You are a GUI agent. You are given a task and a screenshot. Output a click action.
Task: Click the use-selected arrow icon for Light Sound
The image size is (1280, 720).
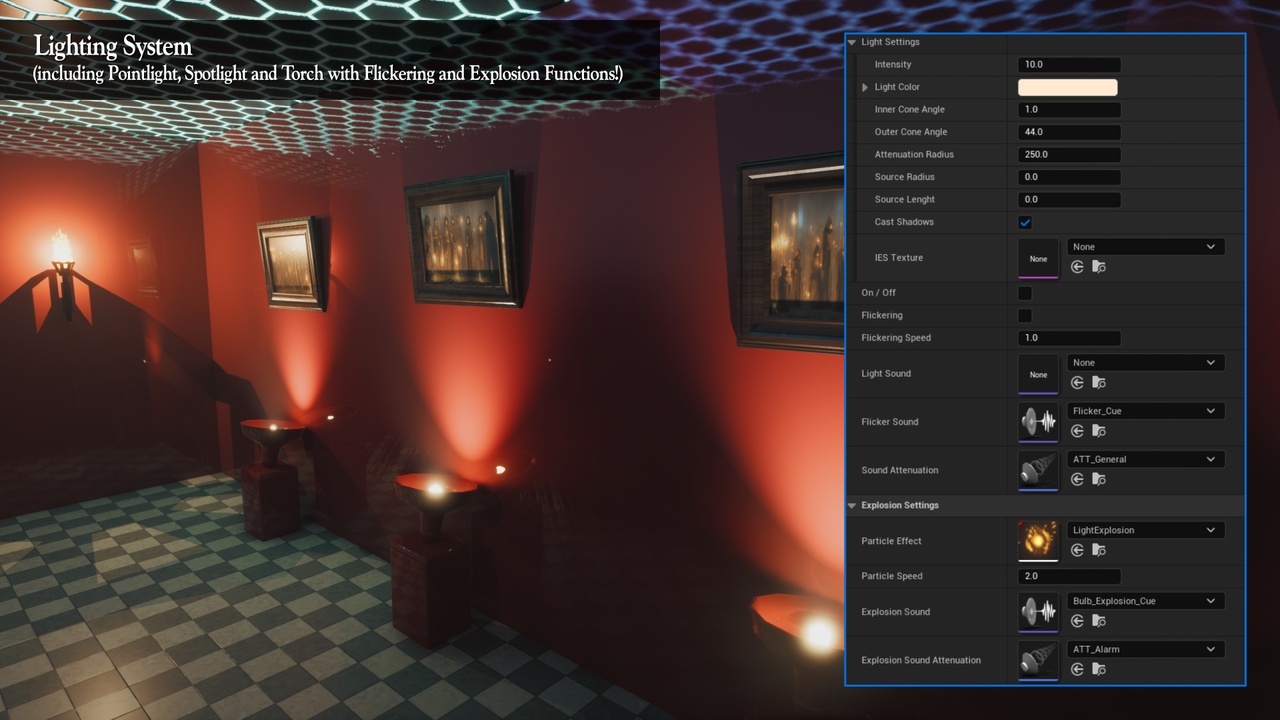[x=1077, y=383]
